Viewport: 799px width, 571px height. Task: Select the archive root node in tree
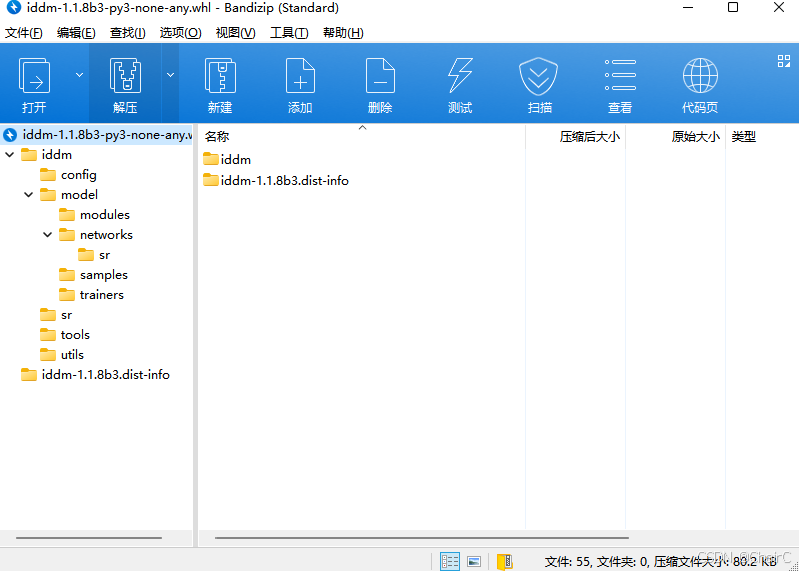[x=96, y=135]
